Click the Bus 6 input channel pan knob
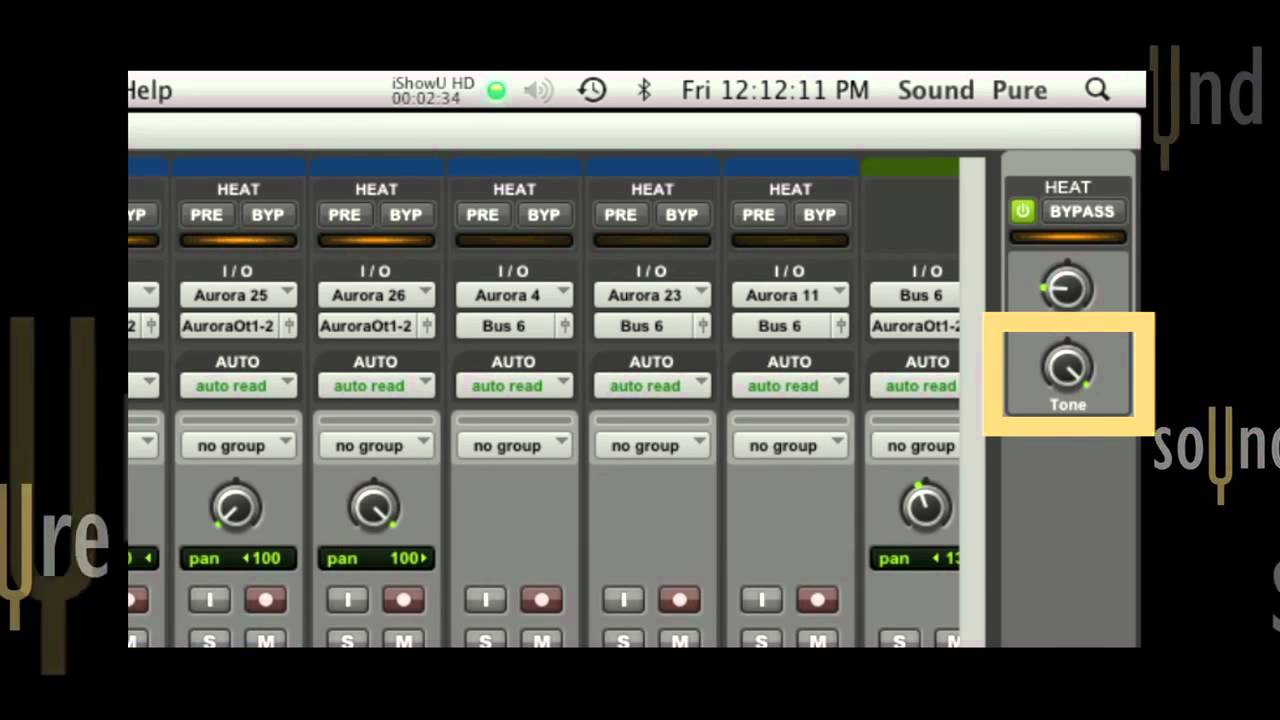1280x720 pixels. tap(924, 506)
